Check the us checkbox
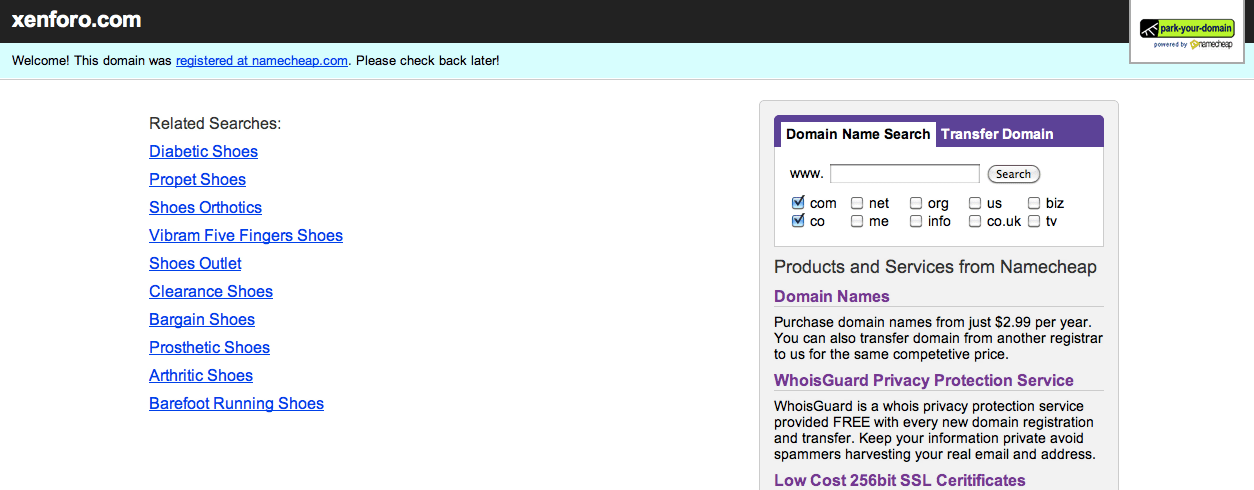 click(x=975, y=203)
